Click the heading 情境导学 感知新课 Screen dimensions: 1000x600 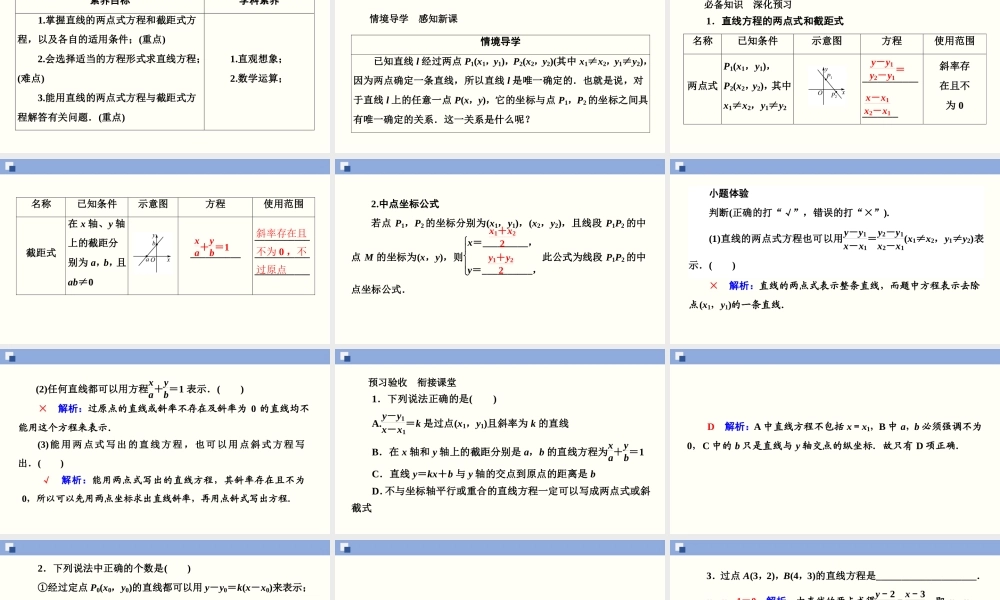click(x=413, y=18)
